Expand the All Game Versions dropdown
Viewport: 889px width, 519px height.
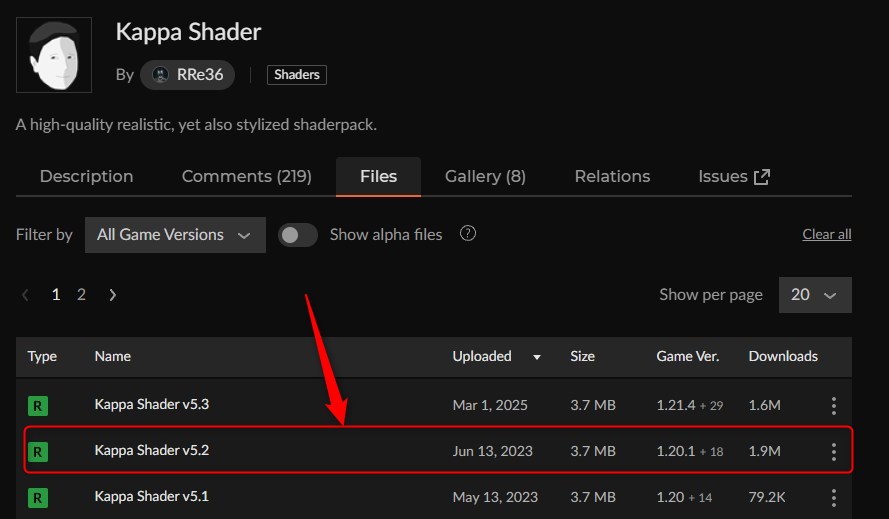(x=175, y=235)
